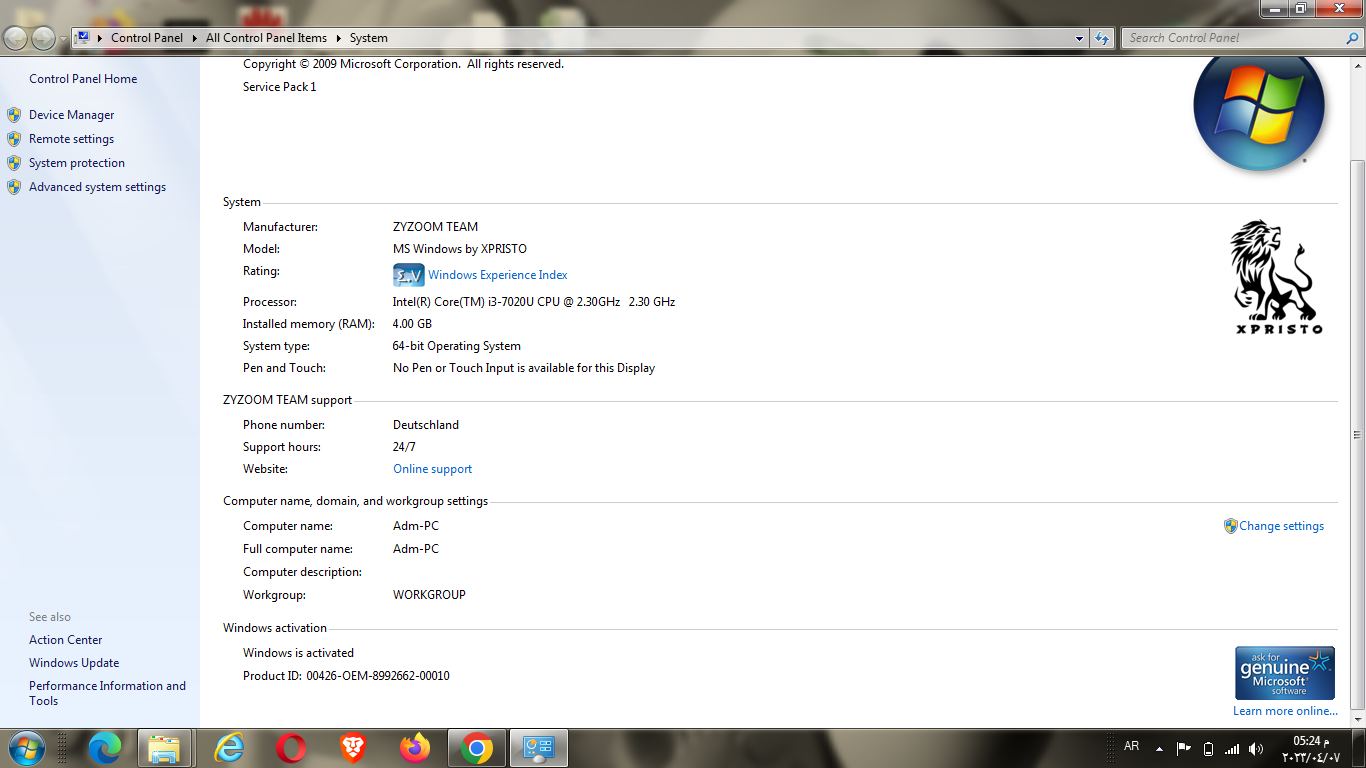Image resolution: width=1366 pixels, height=768 pixels.
Task: Open Windows Update from See also
Action: [x=74, y=663]
